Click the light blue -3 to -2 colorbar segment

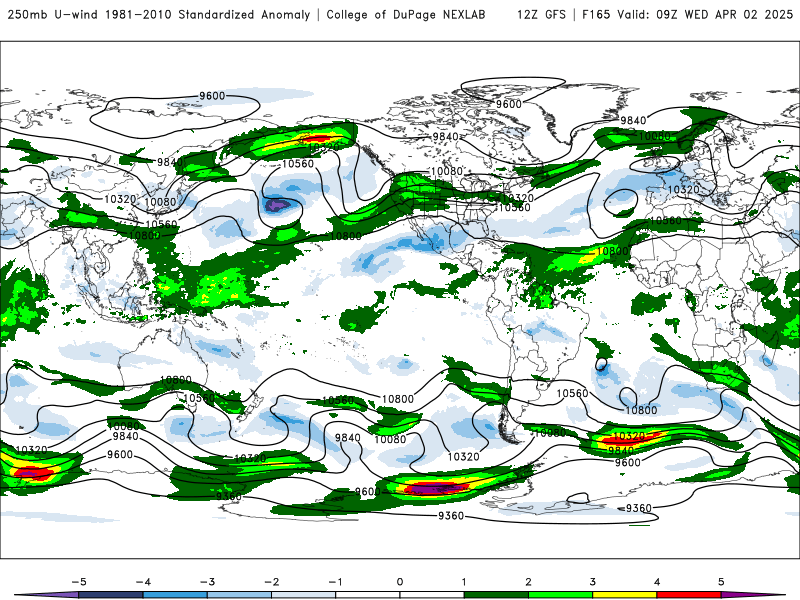click(x=239, y=595)
